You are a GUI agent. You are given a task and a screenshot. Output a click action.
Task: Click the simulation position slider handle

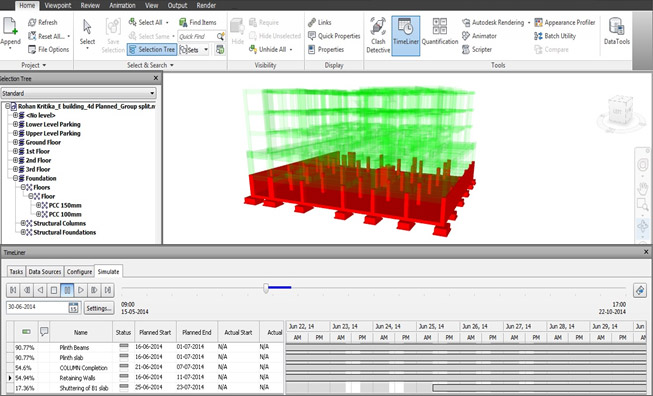(266, 288)
